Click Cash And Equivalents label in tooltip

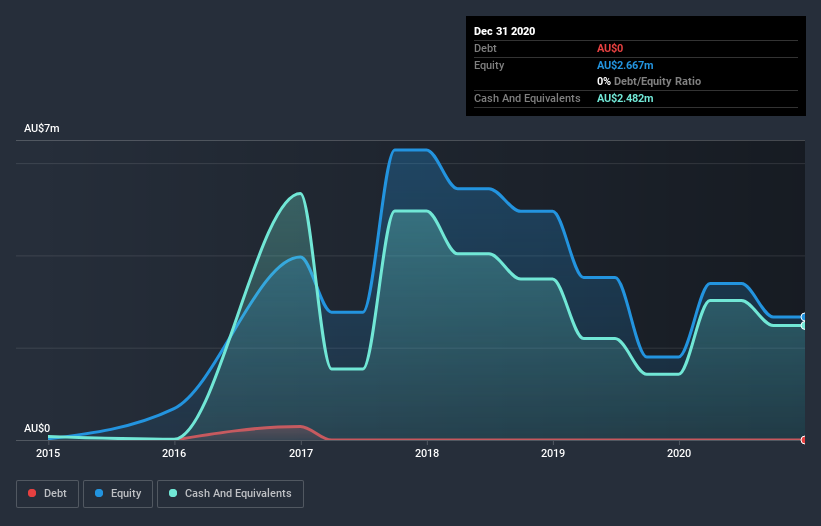click(527, 98)
